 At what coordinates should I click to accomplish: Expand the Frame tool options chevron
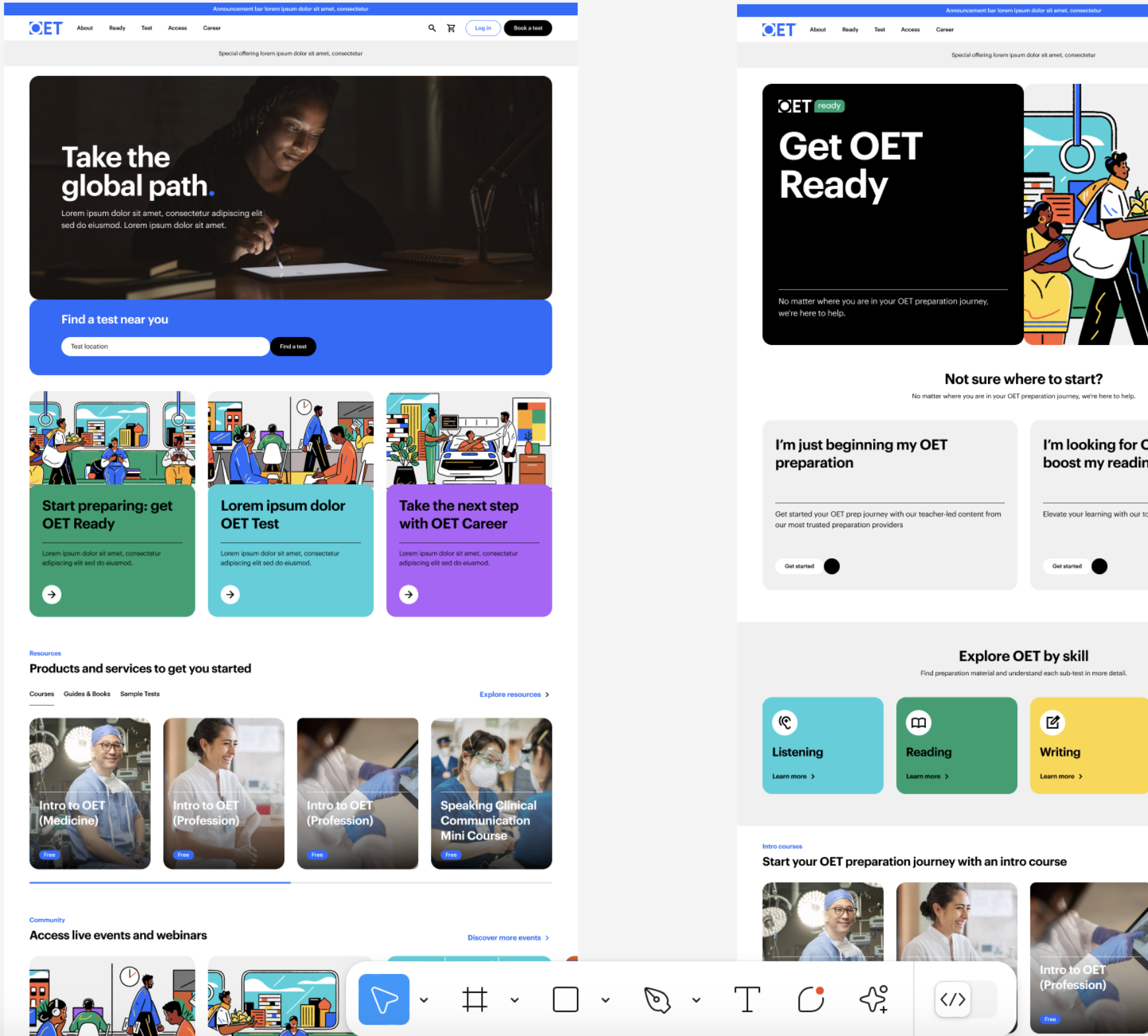[x=515, y=1000]
